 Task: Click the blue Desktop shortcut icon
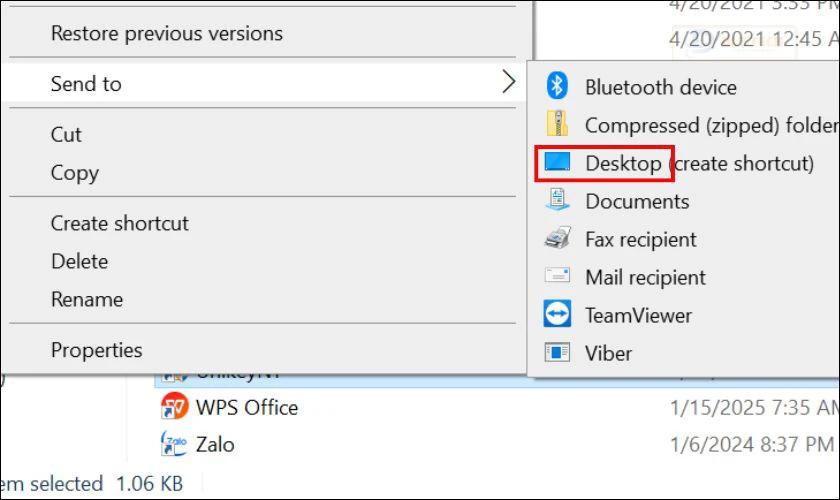click(557, 161)
